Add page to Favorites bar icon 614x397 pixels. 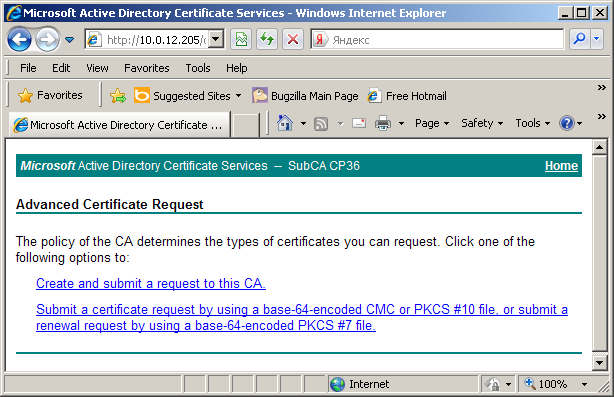pos(118,96)
